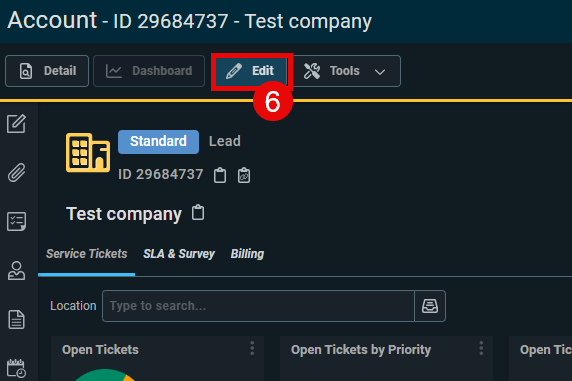Open the document sidebar icon
This screenshot has height=381, width=572.
(x=16, y=319)
